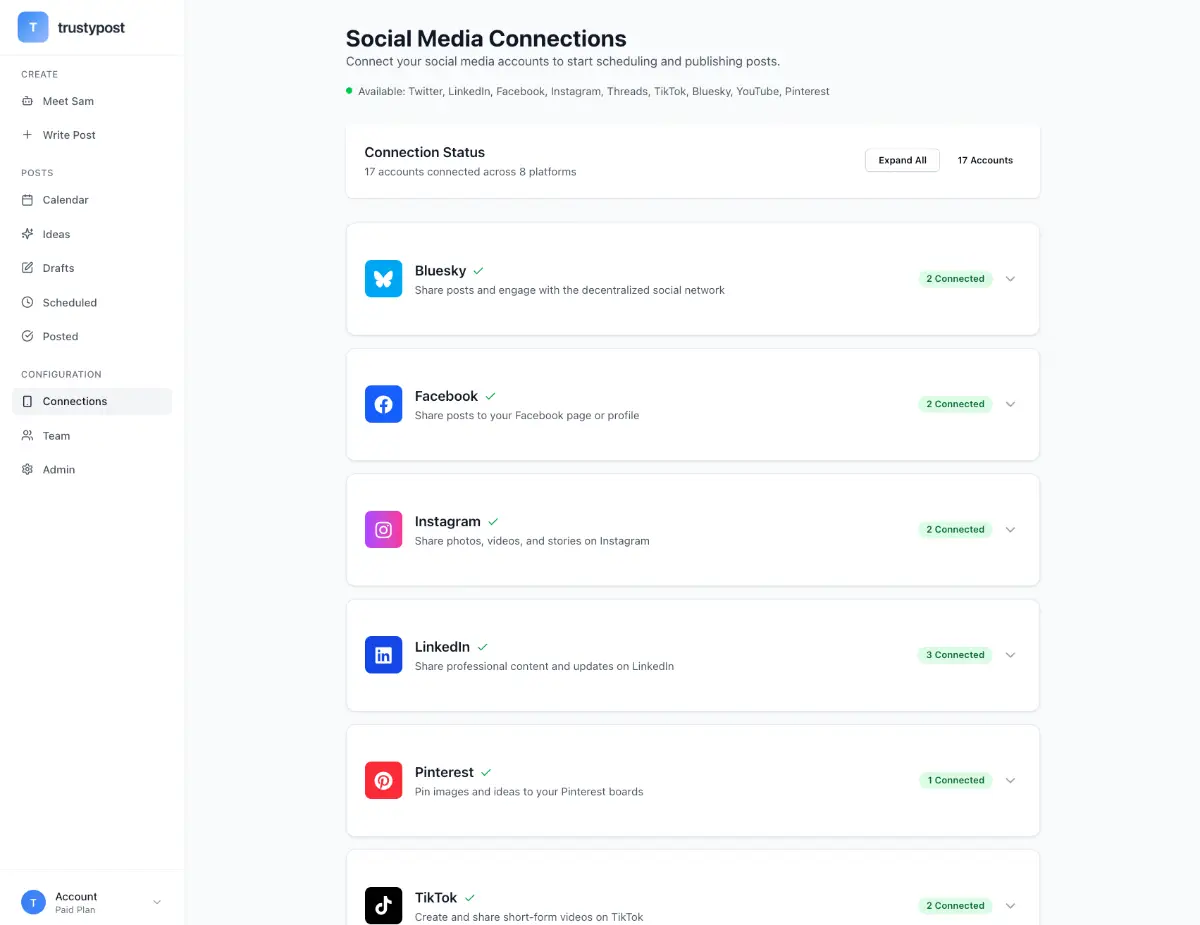Viewport: 1200px width, 925px height.
Task: Open the Account menu dropdown arrow
Action: [x=157, y=903]
